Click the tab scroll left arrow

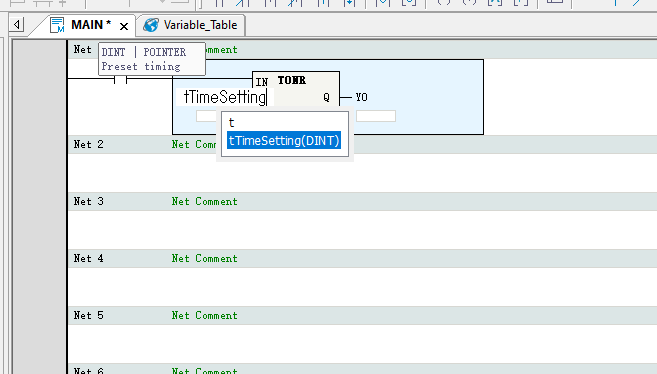(17, 24)
